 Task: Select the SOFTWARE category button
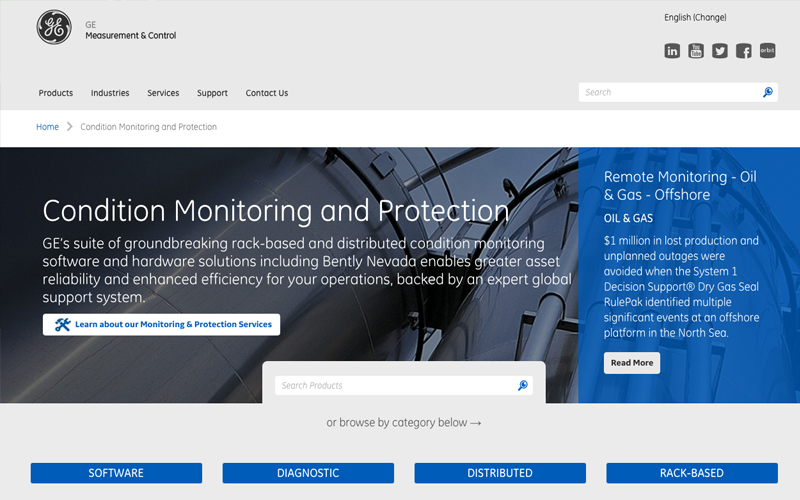(116, 473)
